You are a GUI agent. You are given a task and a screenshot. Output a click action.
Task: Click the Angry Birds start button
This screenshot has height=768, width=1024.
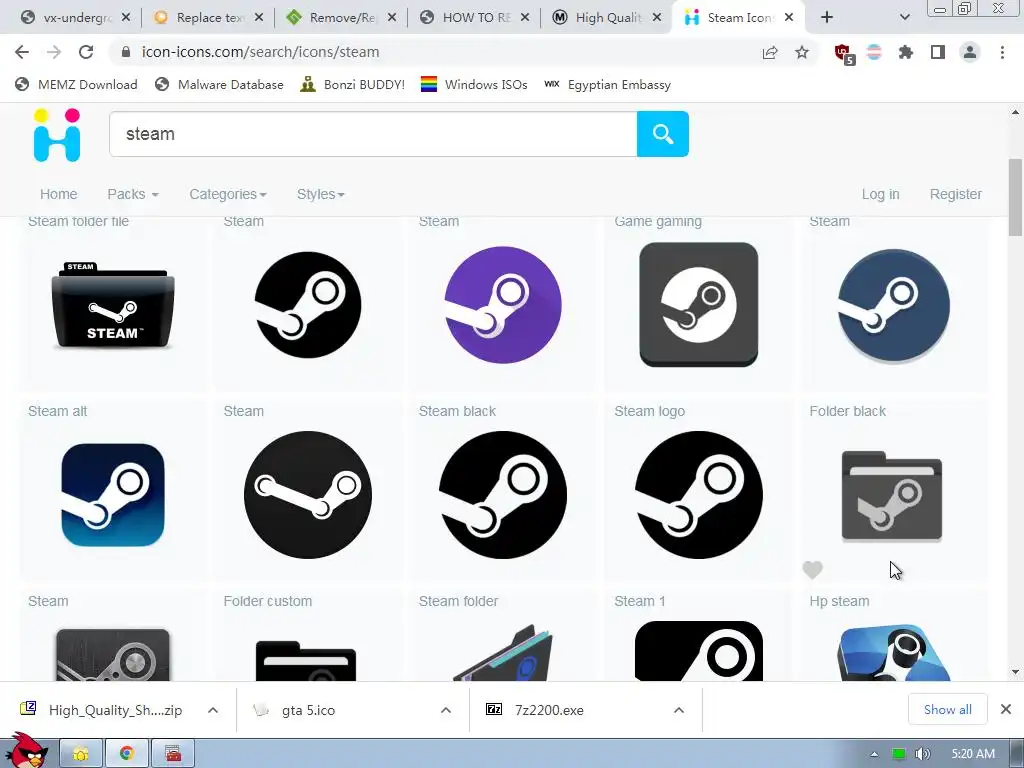(x=27, y=751)
